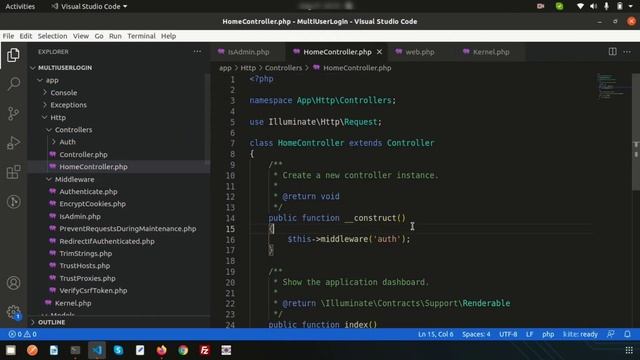Click the feedback icon in status bar

[611, 334]
